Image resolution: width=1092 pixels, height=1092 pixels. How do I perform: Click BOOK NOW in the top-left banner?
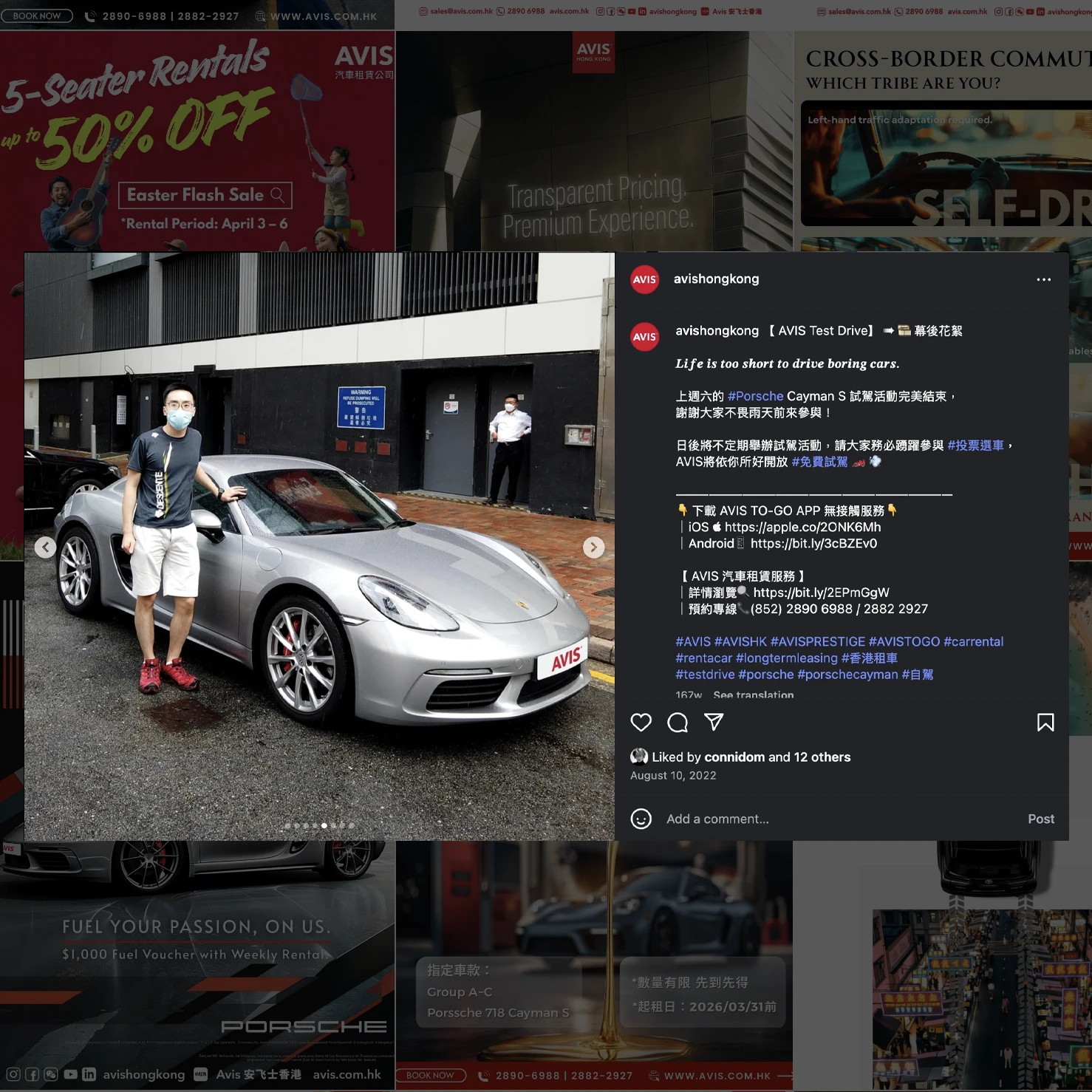[x=36, y=16]
